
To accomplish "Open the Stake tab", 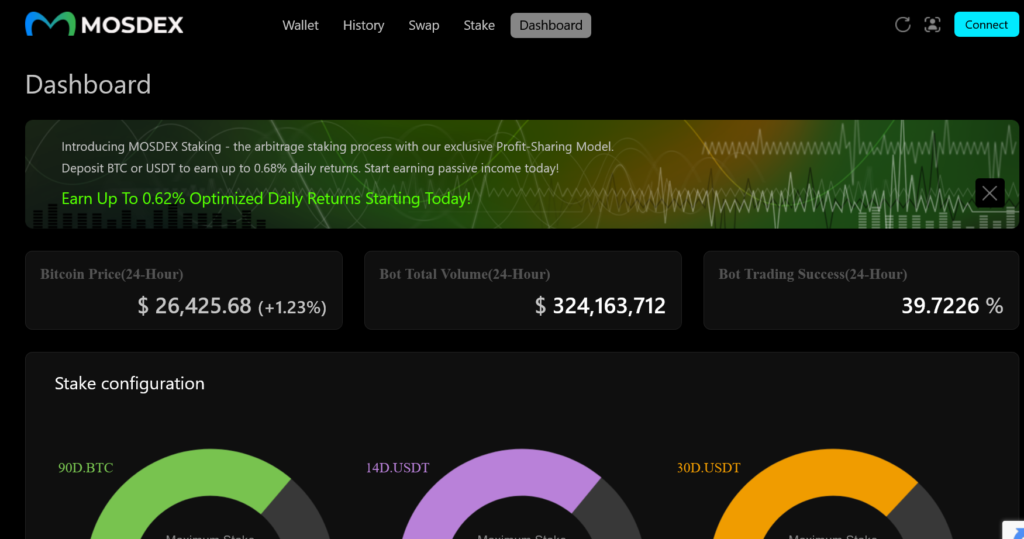I will pos(479,25).
